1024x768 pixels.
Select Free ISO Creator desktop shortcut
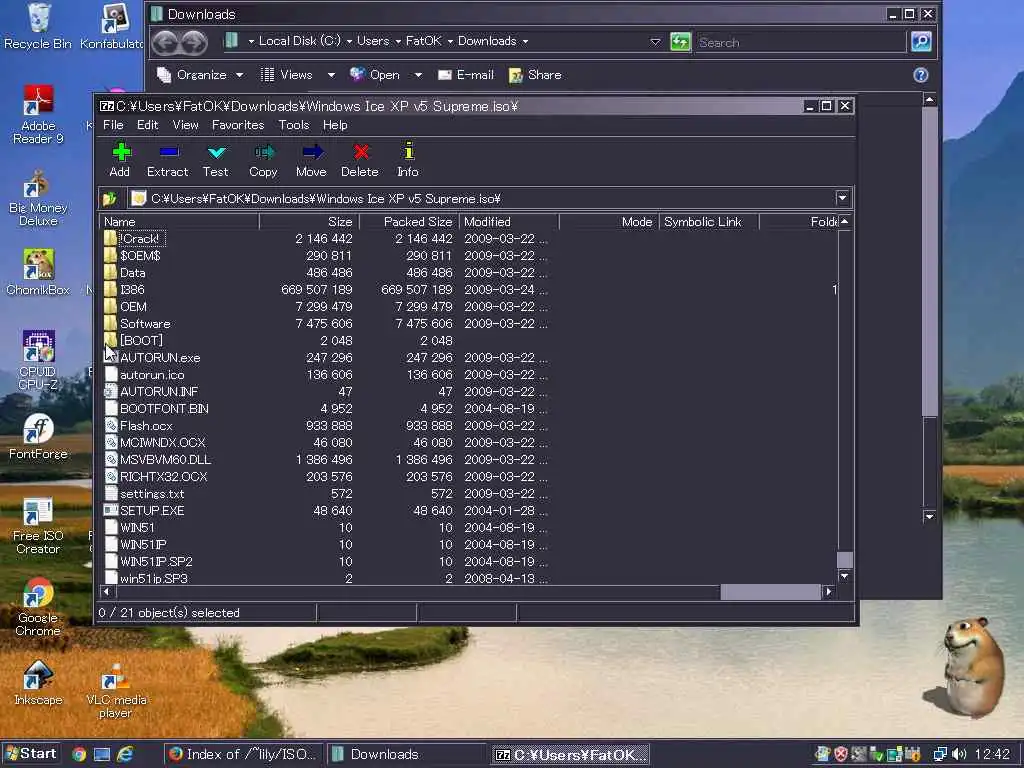[x=38, y=526]
